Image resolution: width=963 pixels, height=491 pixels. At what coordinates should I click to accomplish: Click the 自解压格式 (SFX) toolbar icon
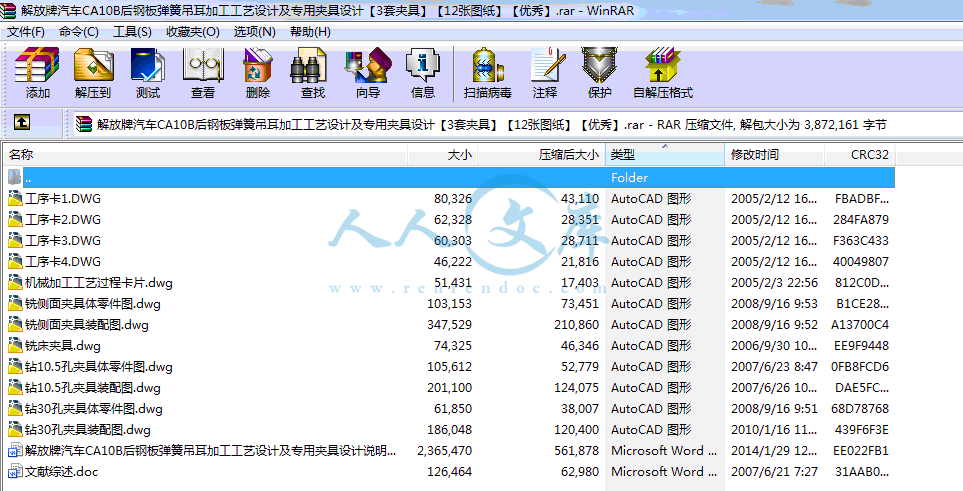click(663, 65)
